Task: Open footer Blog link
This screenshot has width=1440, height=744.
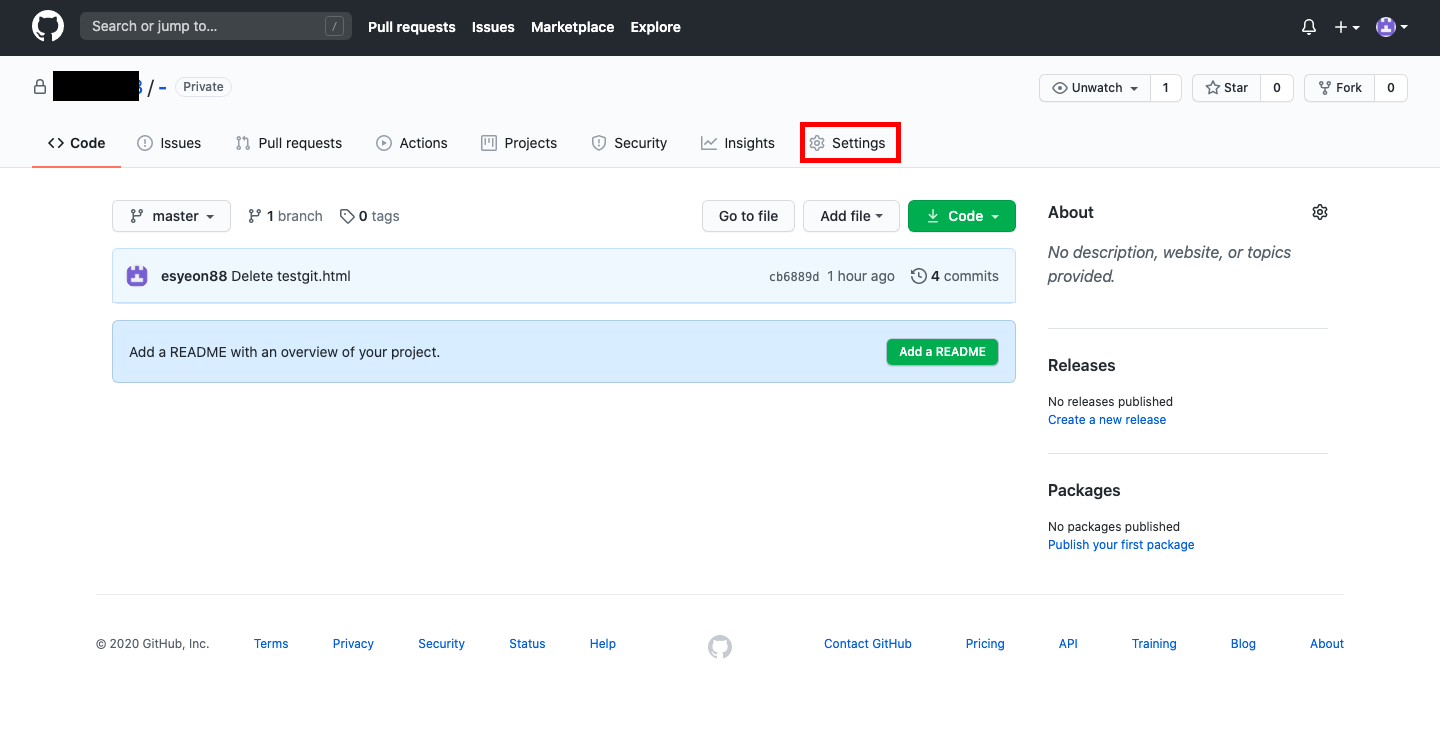Action: (x=1243, y=644)
